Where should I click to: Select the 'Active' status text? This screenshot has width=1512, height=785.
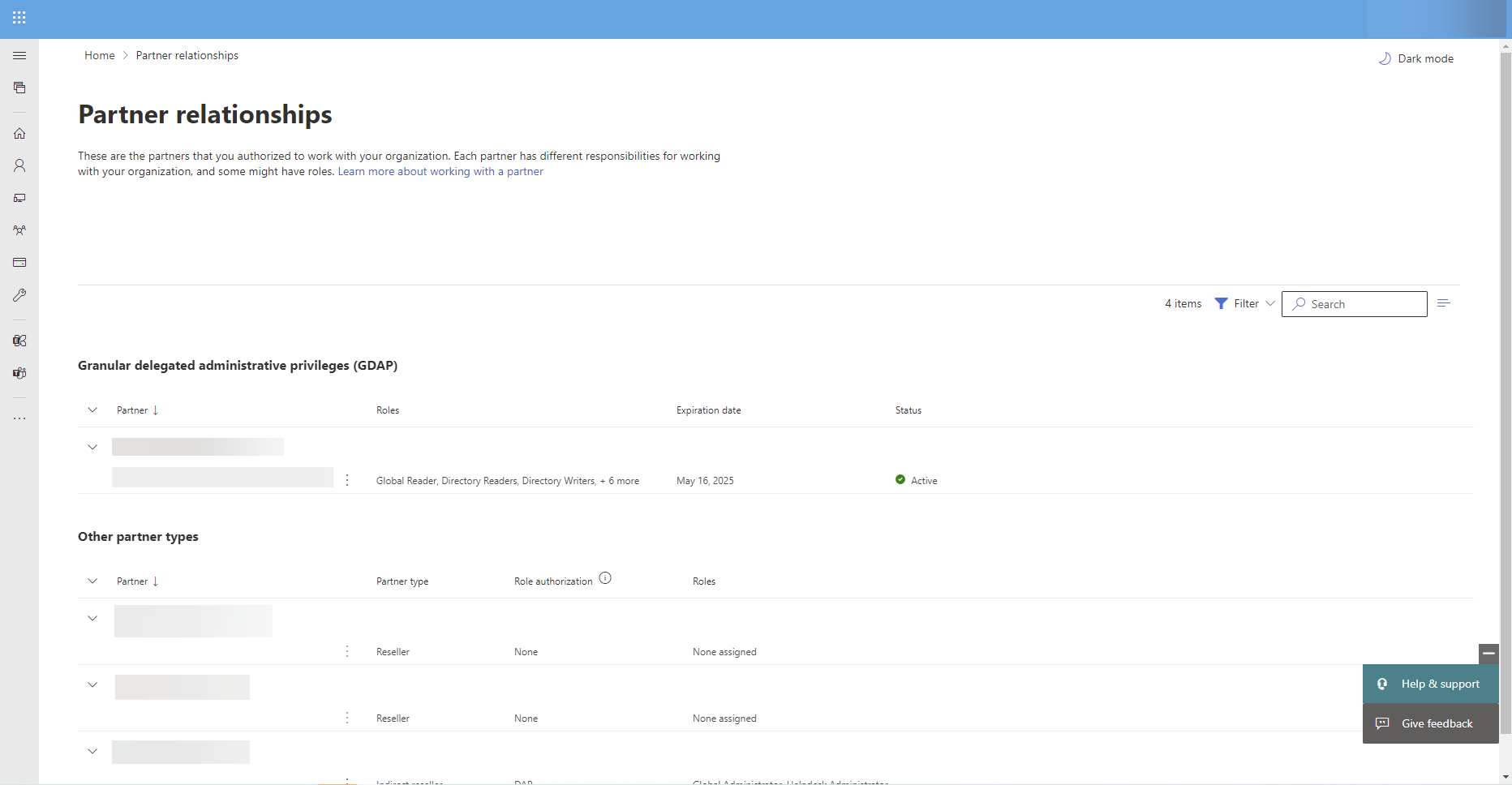pos(924,481)
